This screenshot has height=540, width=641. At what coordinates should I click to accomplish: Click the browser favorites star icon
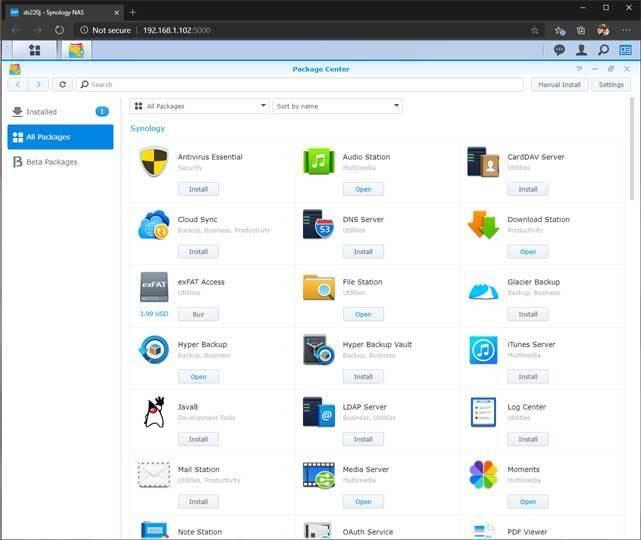coord(535,30)
